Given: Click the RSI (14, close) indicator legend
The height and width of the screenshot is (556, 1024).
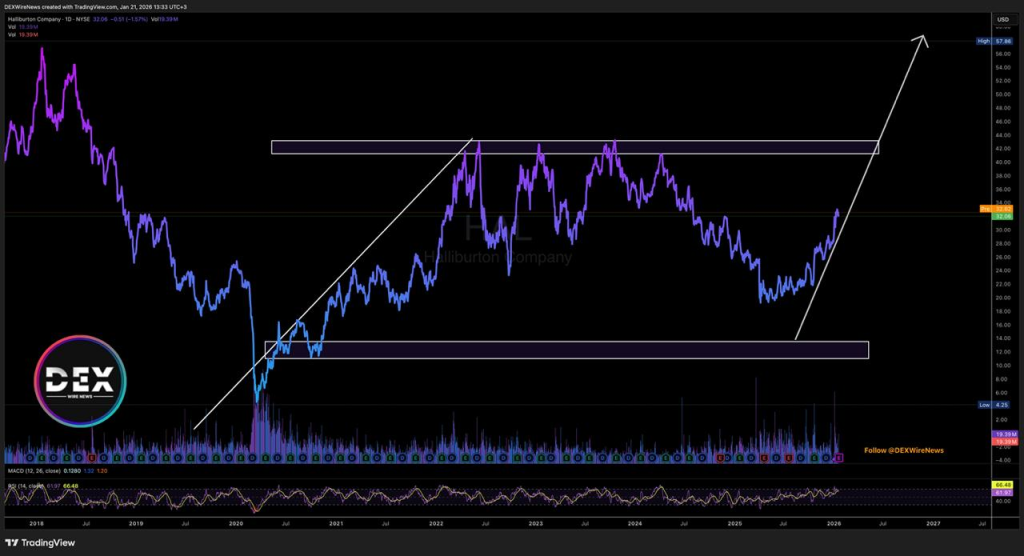Looking at the screenshot, I should point(24,485).
